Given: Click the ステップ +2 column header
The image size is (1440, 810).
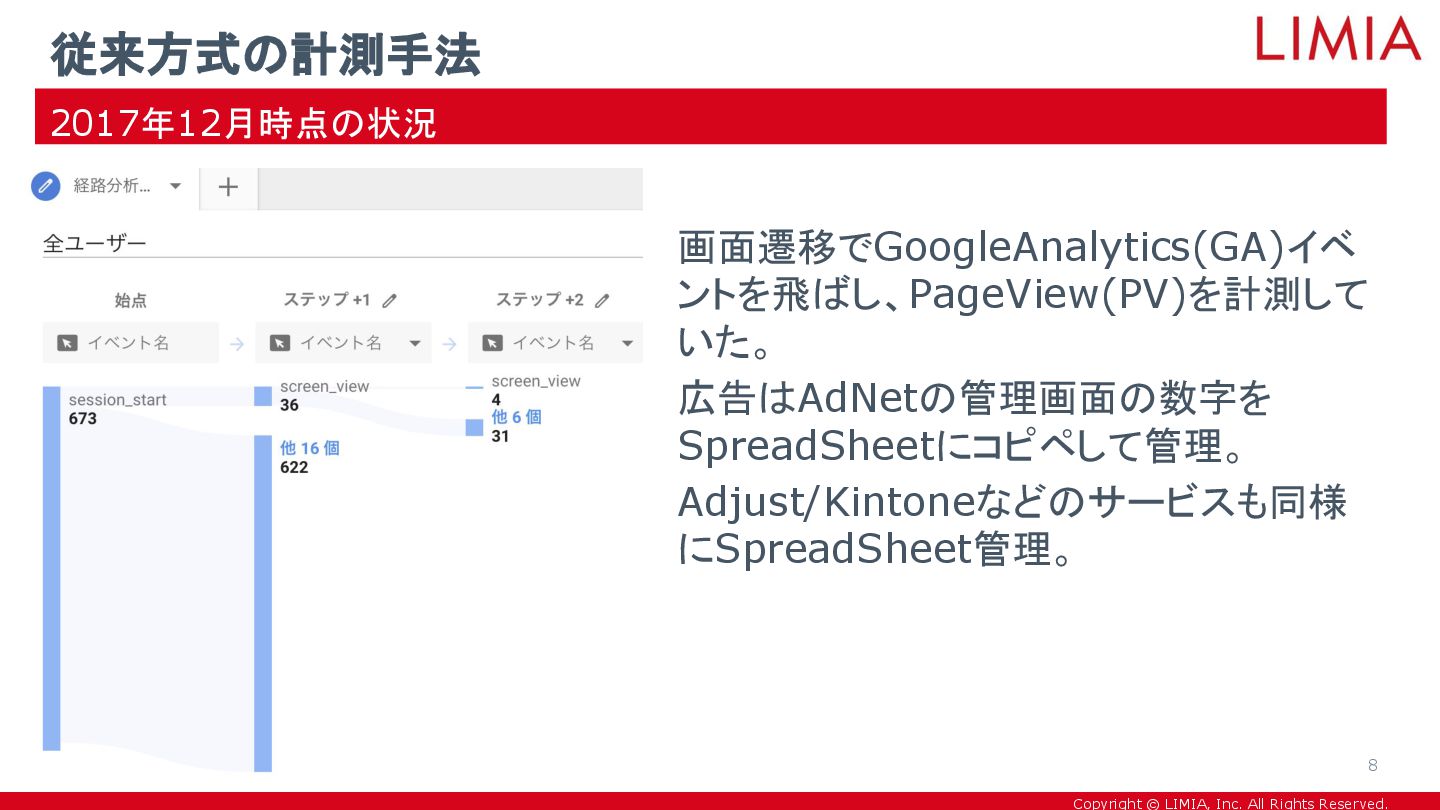Looking at the screenshot, I should click(x=539, y=300).
